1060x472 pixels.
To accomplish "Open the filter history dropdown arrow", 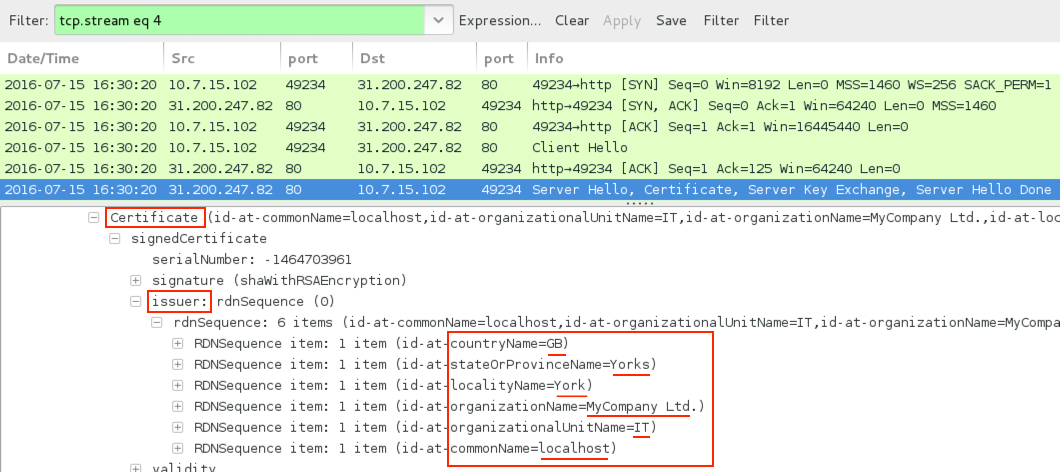I will click(437, 20).
